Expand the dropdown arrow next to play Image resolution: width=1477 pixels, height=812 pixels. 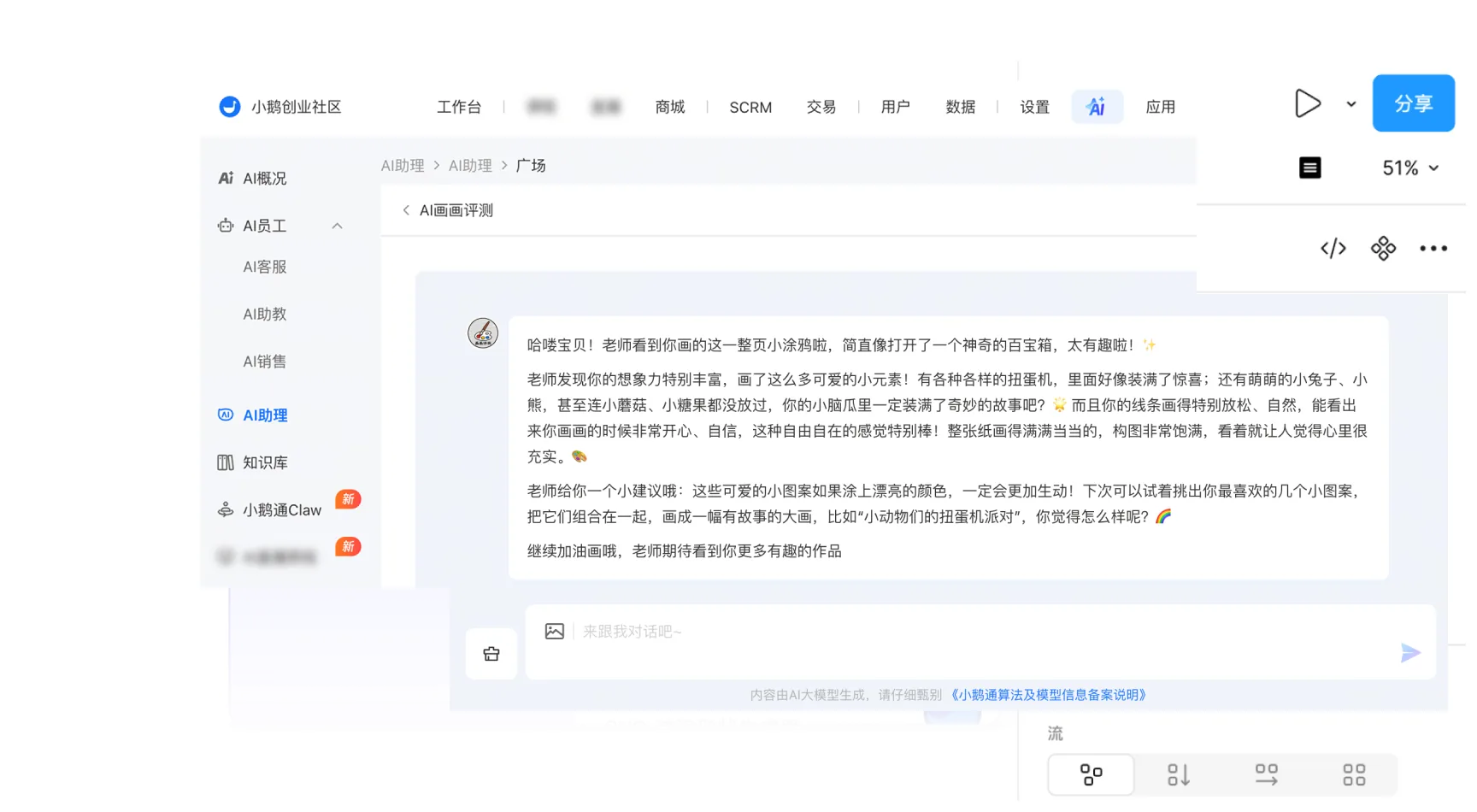tap(1351, 104)
